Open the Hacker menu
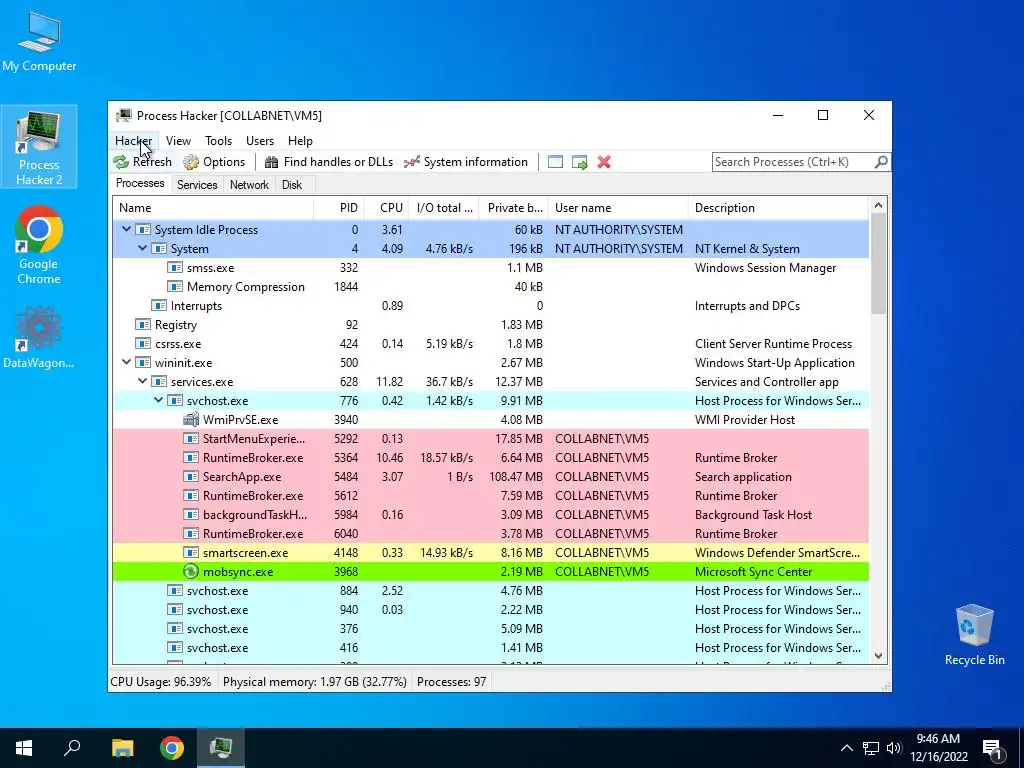 click(133, 140)
